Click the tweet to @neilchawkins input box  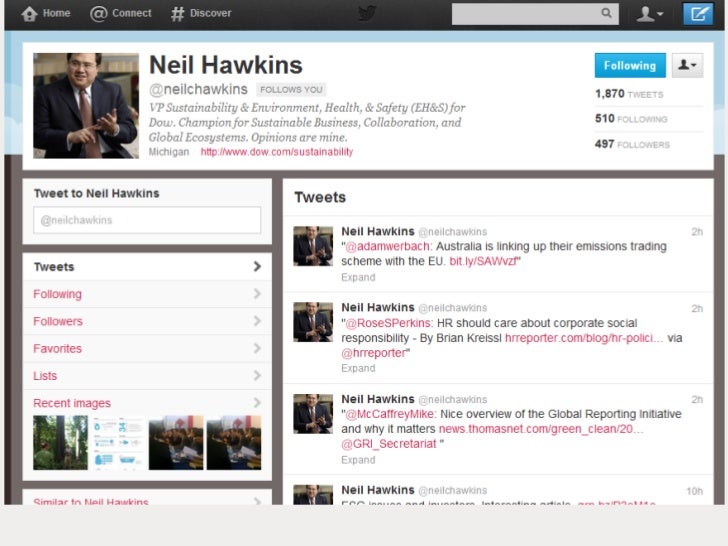[147, 220]
